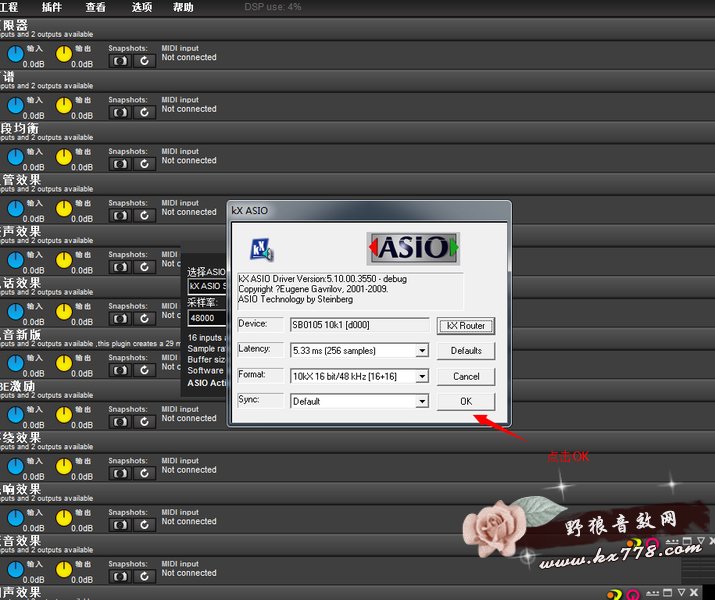Click the DSP use: 4% indicator
The width and height of the screenshot is (715, 600).
click(x=273, y=7)
